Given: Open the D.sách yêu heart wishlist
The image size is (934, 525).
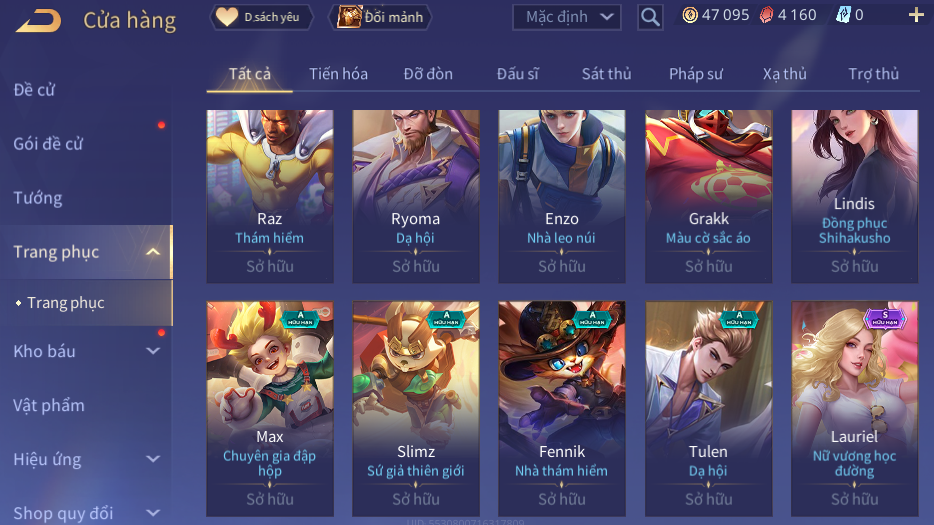Looking at the screenshot, I should click(261, 17).
